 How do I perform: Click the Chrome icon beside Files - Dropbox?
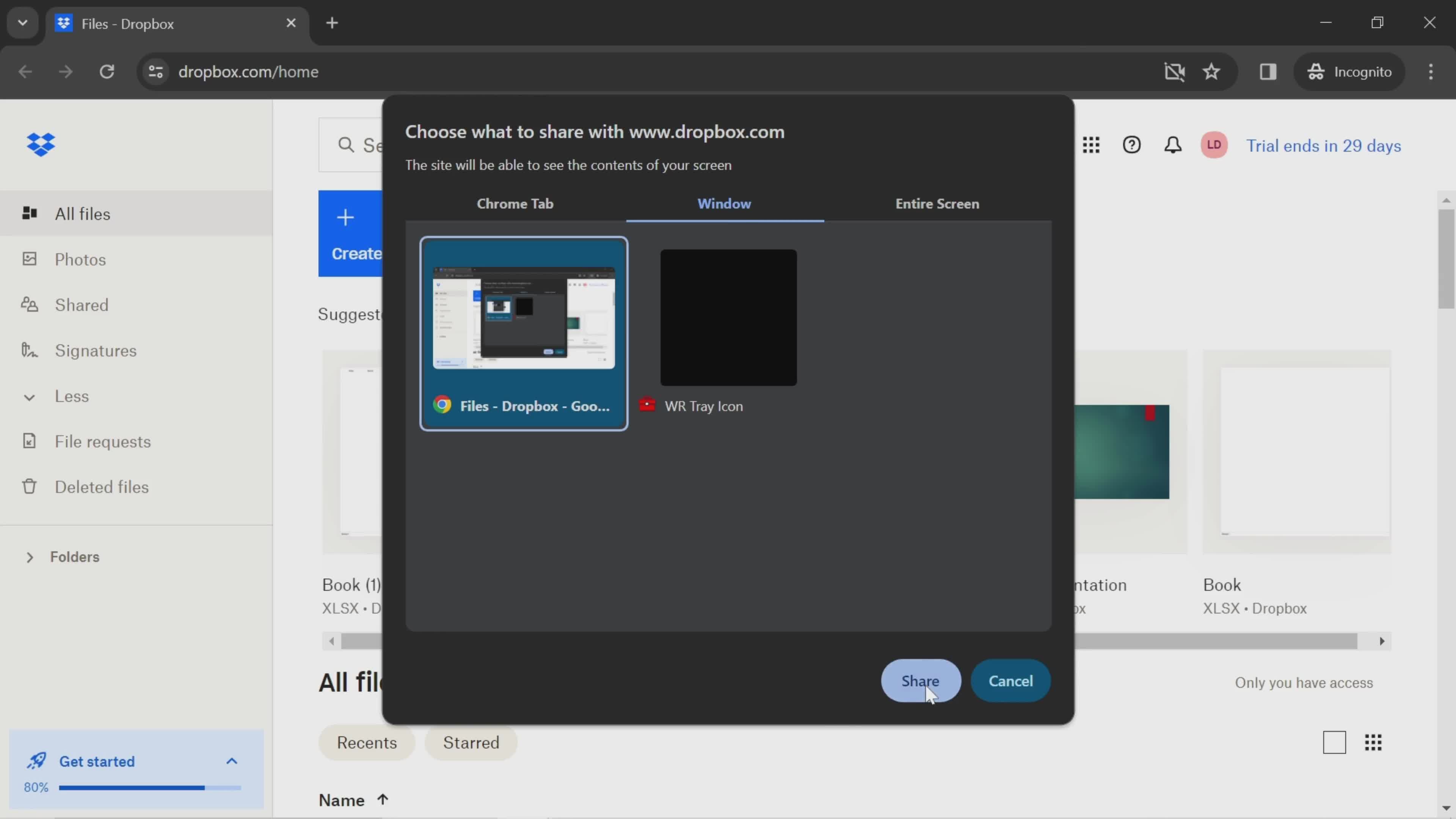point(442,405)
